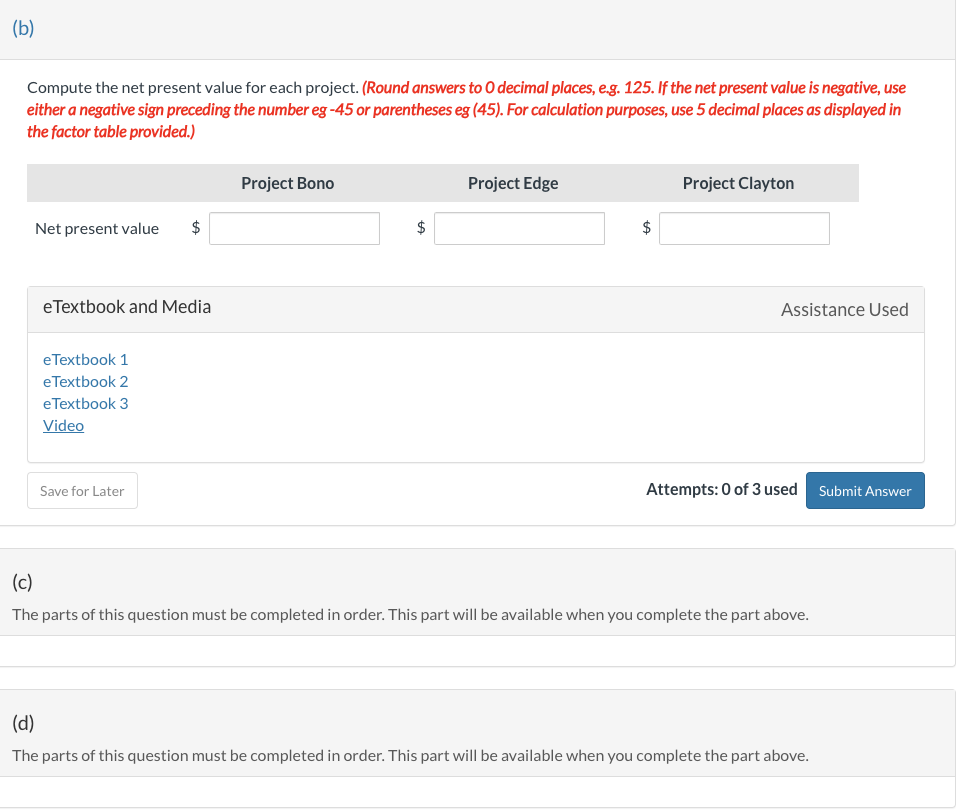Open the eTextbook 2 link
The width and height of the screenshot is (956, 812).
(x=86, y=381)
